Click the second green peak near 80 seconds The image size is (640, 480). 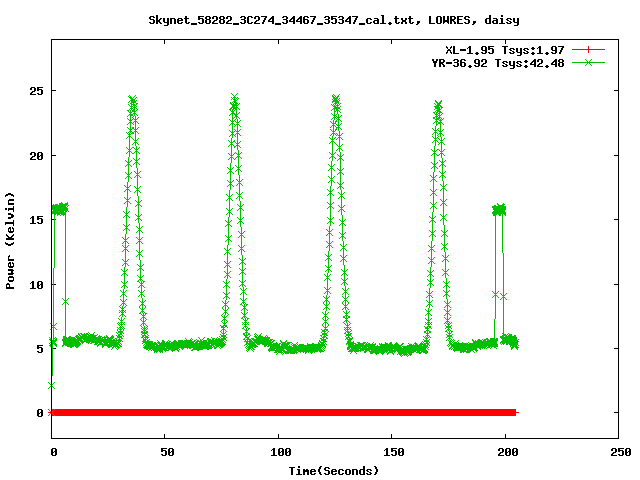click(234, 99)
